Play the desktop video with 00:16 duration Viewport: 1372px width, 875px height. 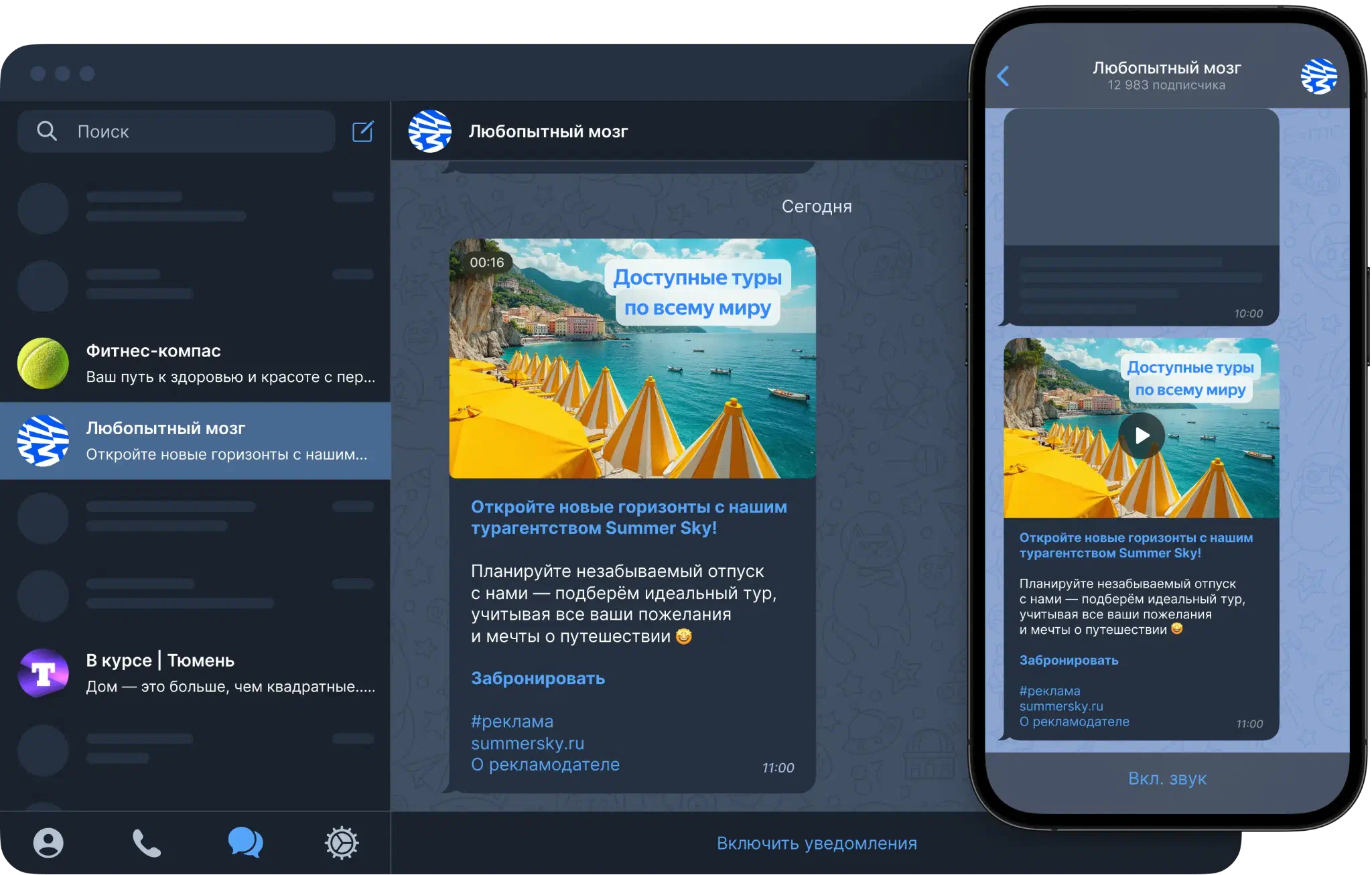click(x=632, y=358)
